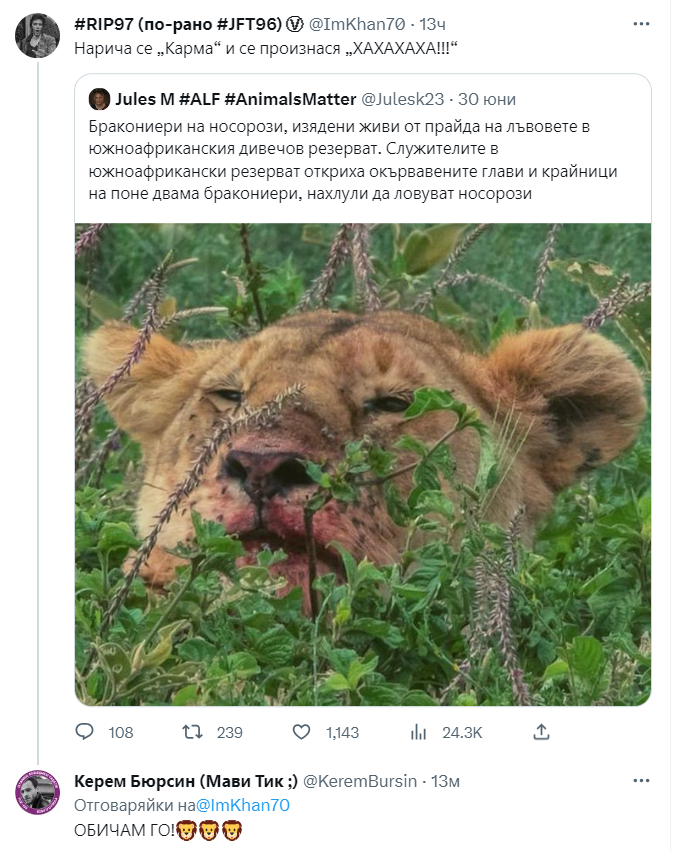
Task: Click the reply comment bubble icon
Action: (84, 732)
